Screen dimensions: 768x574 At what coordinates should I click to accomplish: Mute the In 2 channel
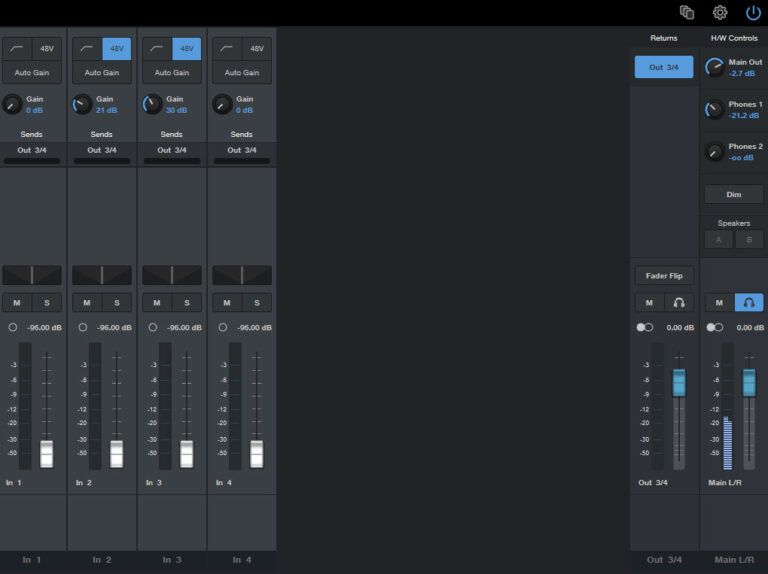point(87,303)
